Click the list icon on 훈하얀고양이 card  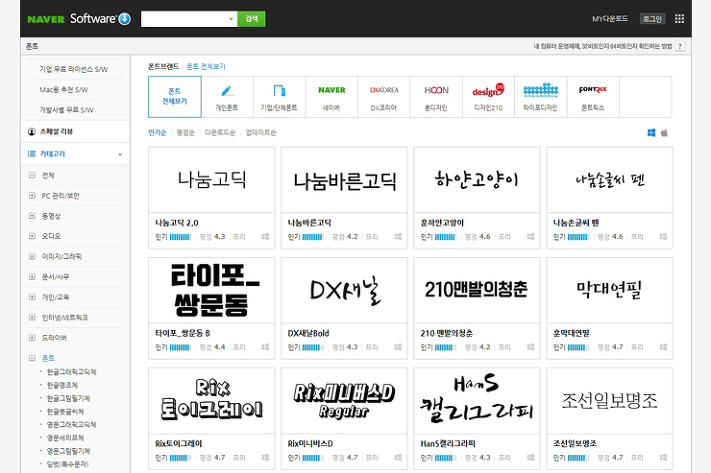[531, 236]
